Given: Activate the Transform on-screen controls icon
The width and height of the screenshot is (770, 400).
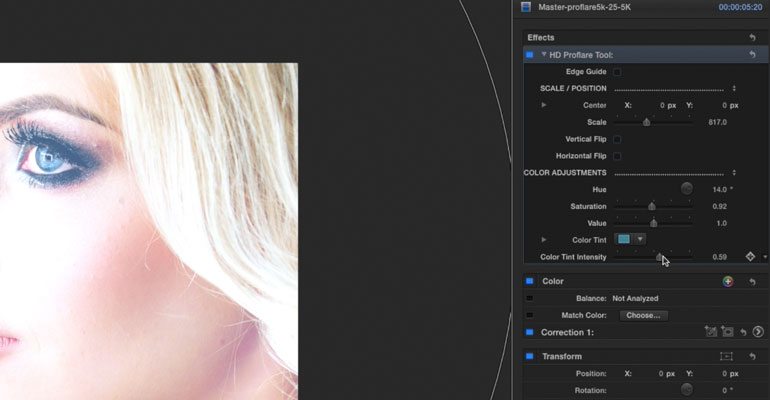Looking at the screenshot, I should coord(726,356).
